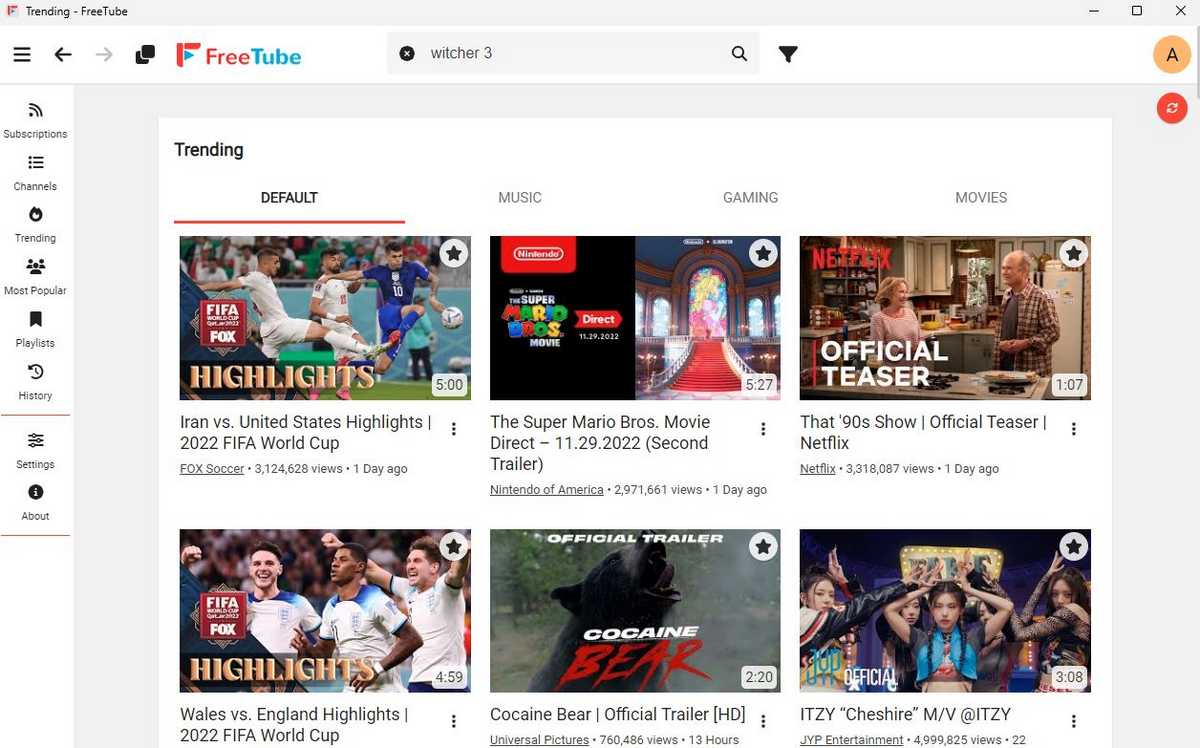This screenshot has width=1200, height=748.
Task: Open Cocaine Bear Official Trailer title
Action: [618, 715]
